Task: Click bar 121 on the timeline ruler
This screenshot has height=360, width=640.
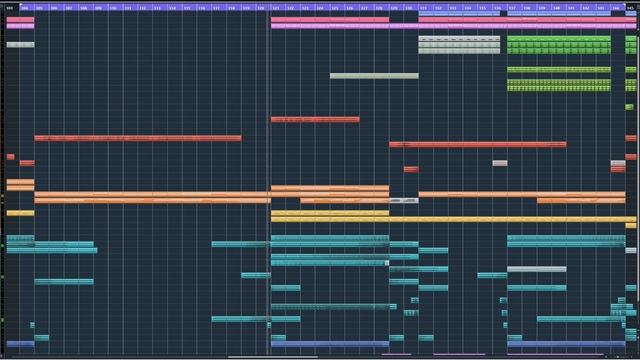Action: (x=276, y=8)
